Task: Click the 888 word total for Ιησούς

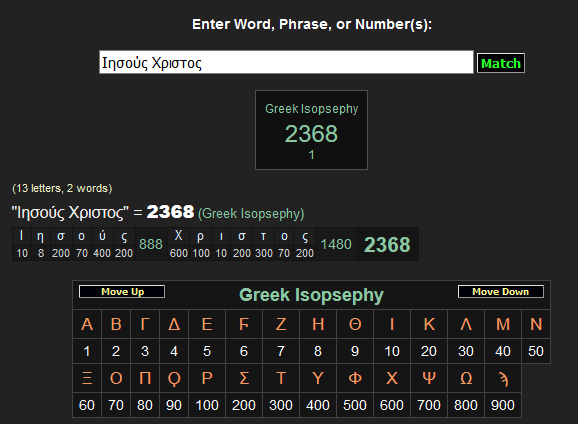Action: [151, 244]
